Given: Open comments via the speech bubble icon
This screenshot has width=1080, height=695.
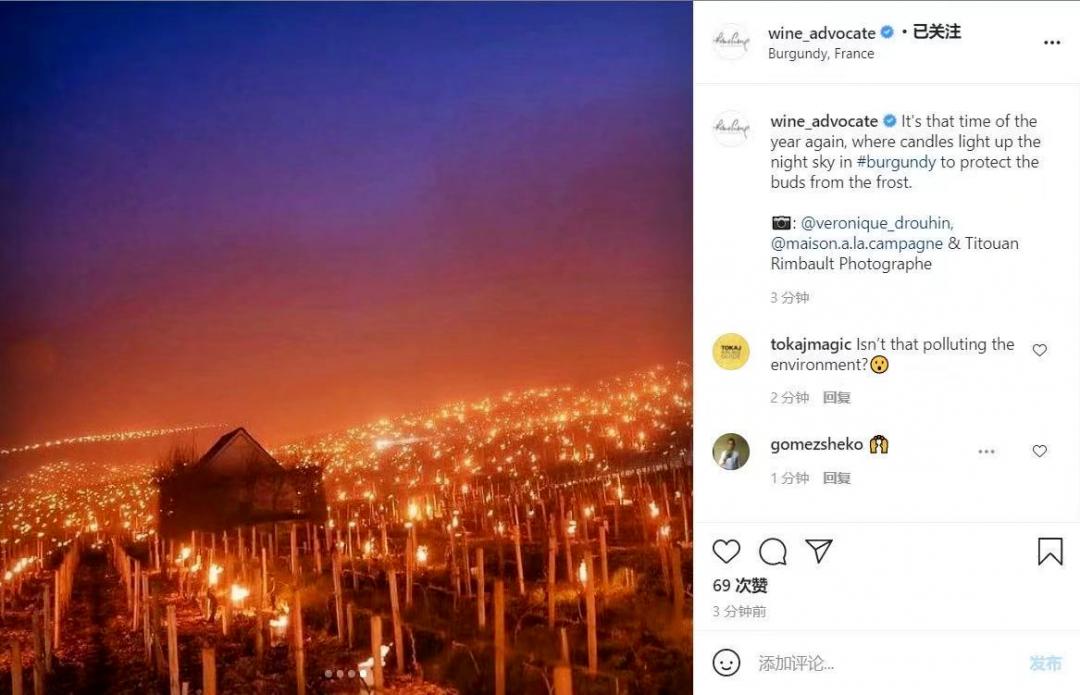Looking at the screenshot, I should click(773, 552).
